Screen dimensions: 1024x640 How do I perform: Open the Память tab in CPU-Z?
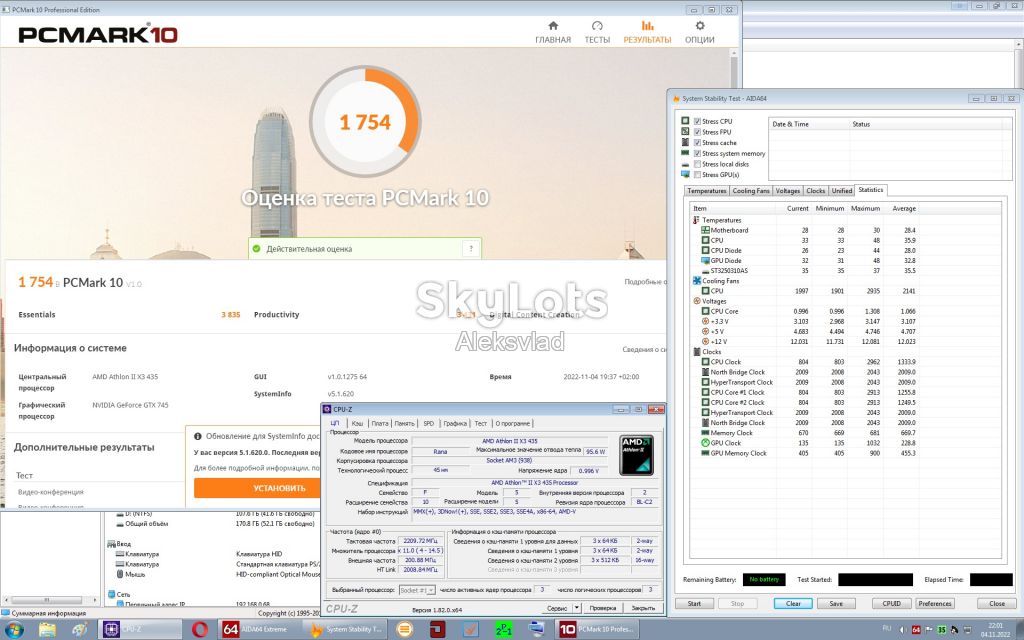coord(405,423)
